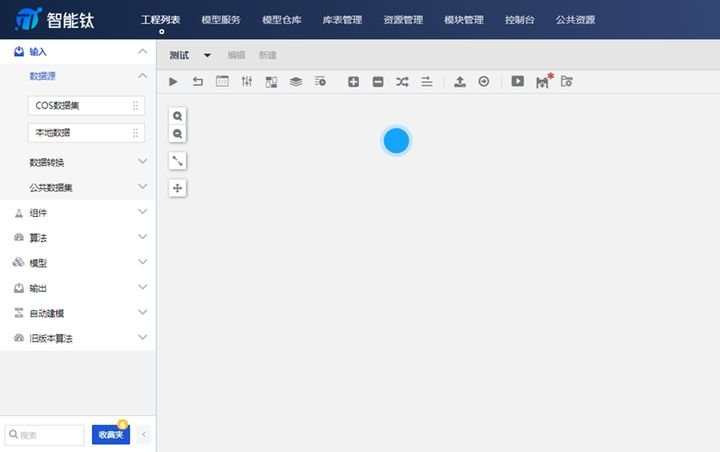Open the 库表管理 menu
Screen dimensions: 720x452
pyautogui.click(x=343, y=20)
